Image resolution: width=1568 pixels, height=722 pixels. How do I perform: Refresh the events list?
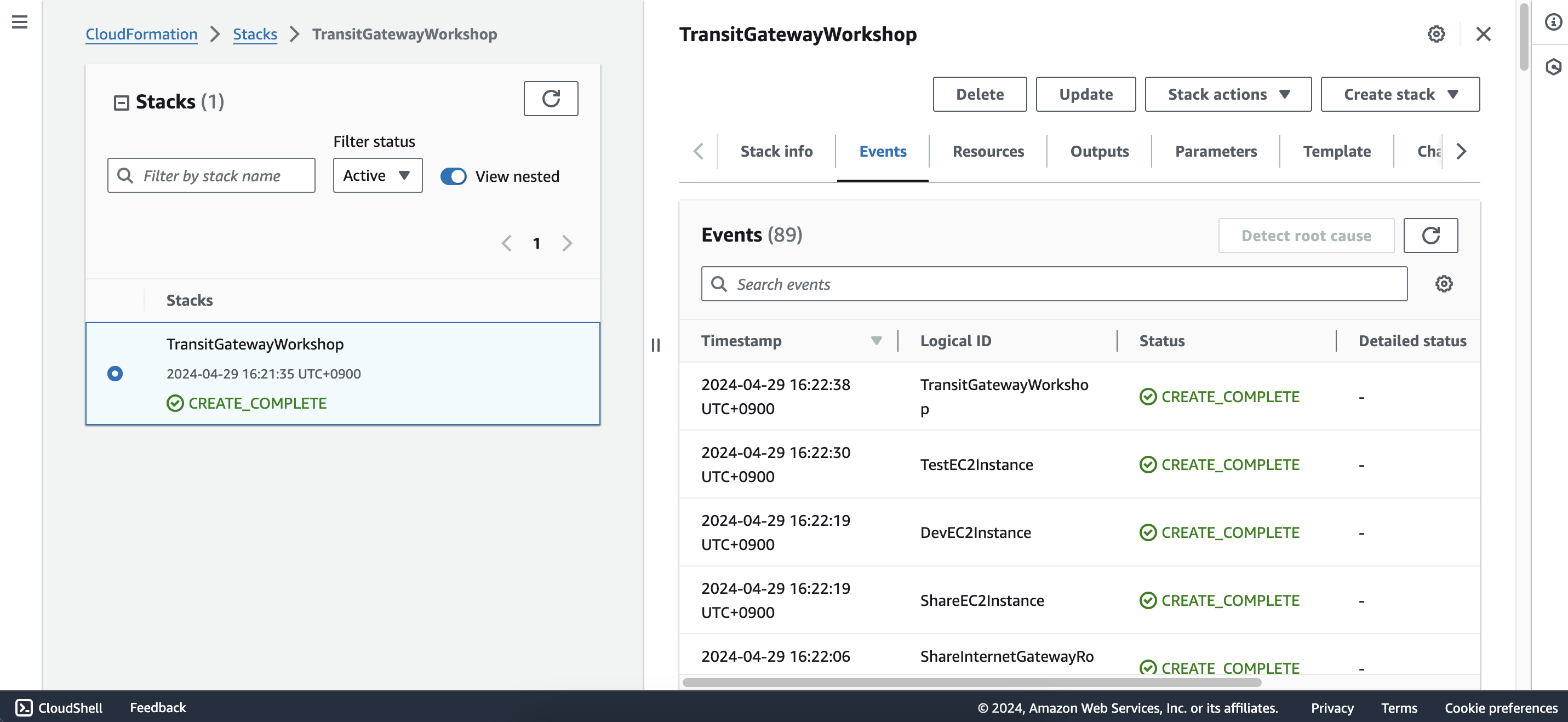click(1430, 236)
